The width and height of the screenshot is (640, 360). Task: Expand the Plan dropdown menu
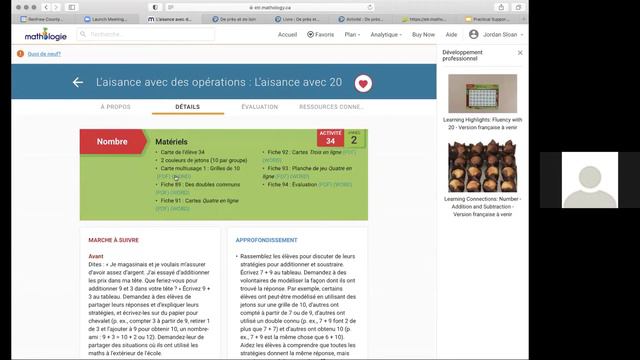coord(352,35)
